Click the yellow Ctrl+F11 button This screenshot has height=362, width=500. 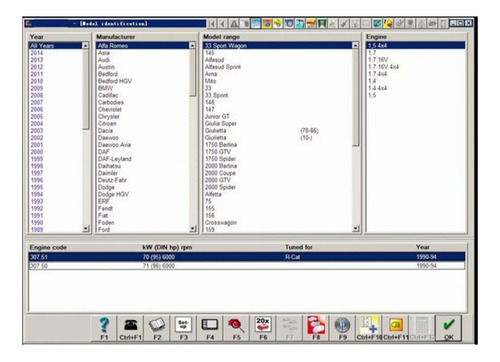click(396, 328)
